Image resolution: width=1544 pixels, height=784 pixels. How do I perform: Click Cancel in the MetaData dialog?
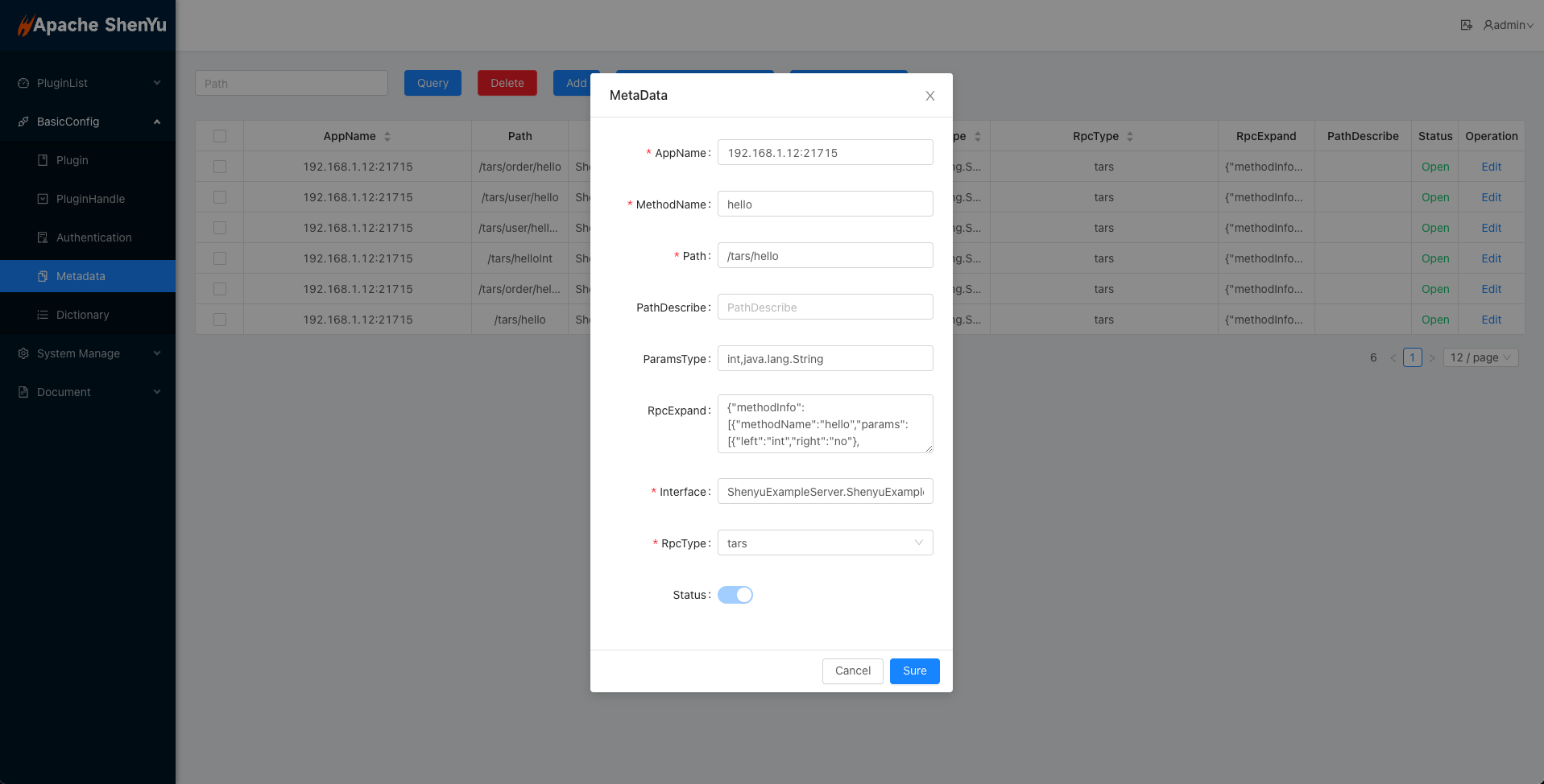[x=852, y=671]
